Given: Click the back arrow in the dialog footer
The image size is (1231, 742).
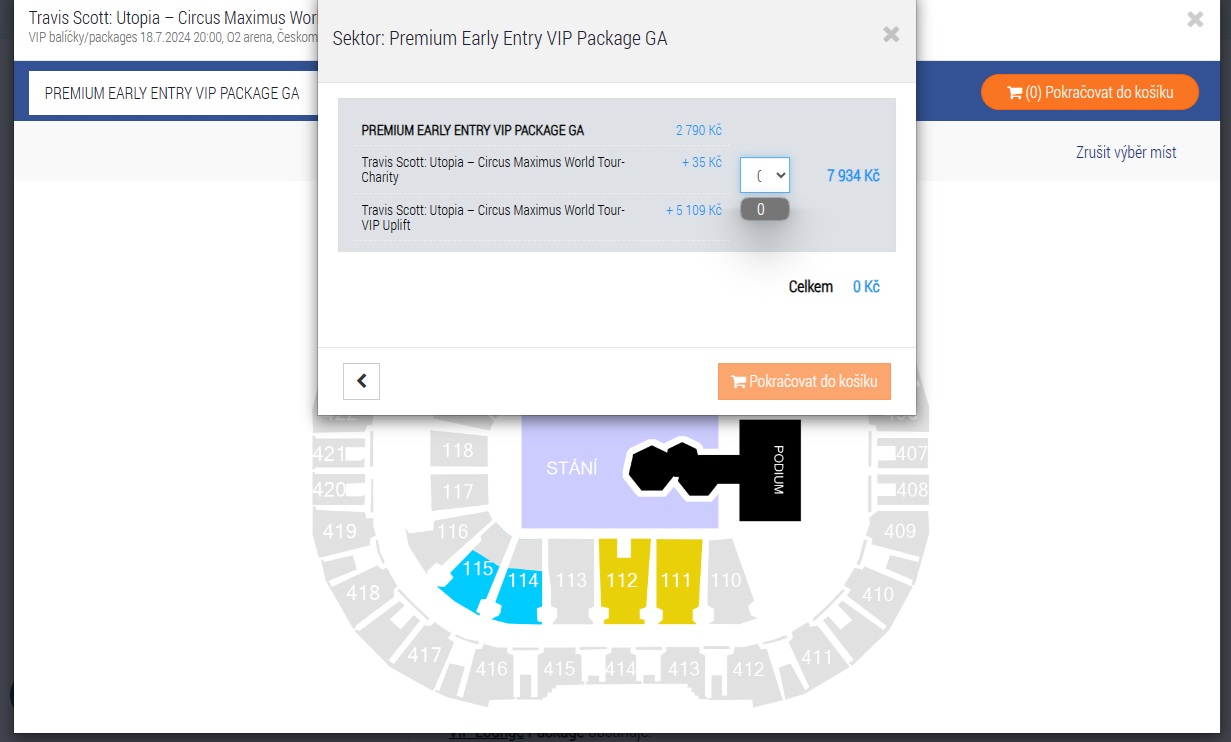Looking at the screenshot, I should pyautogui.click(x=361, y=381).
